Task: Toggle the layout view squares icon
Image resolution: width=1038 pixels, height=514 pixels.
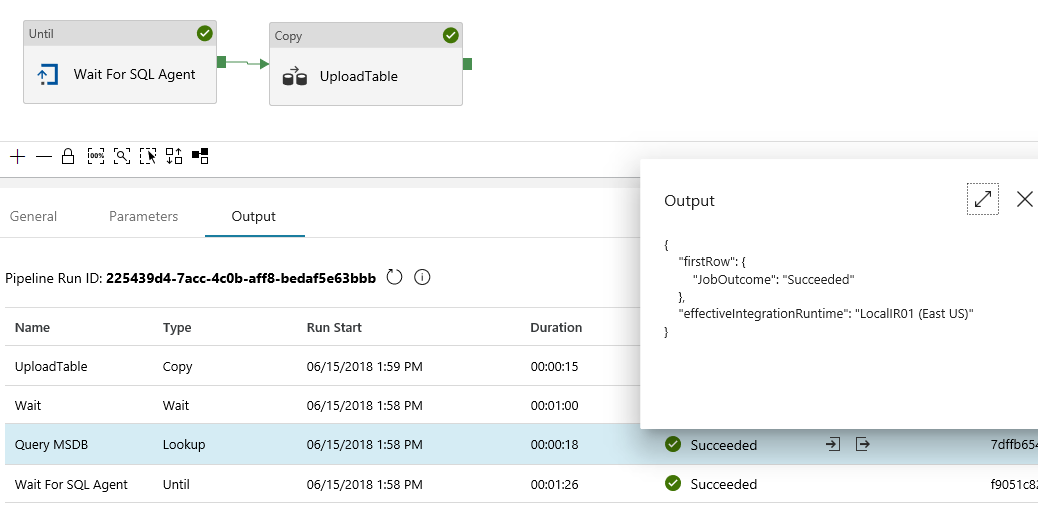Action: click(200, 156)
